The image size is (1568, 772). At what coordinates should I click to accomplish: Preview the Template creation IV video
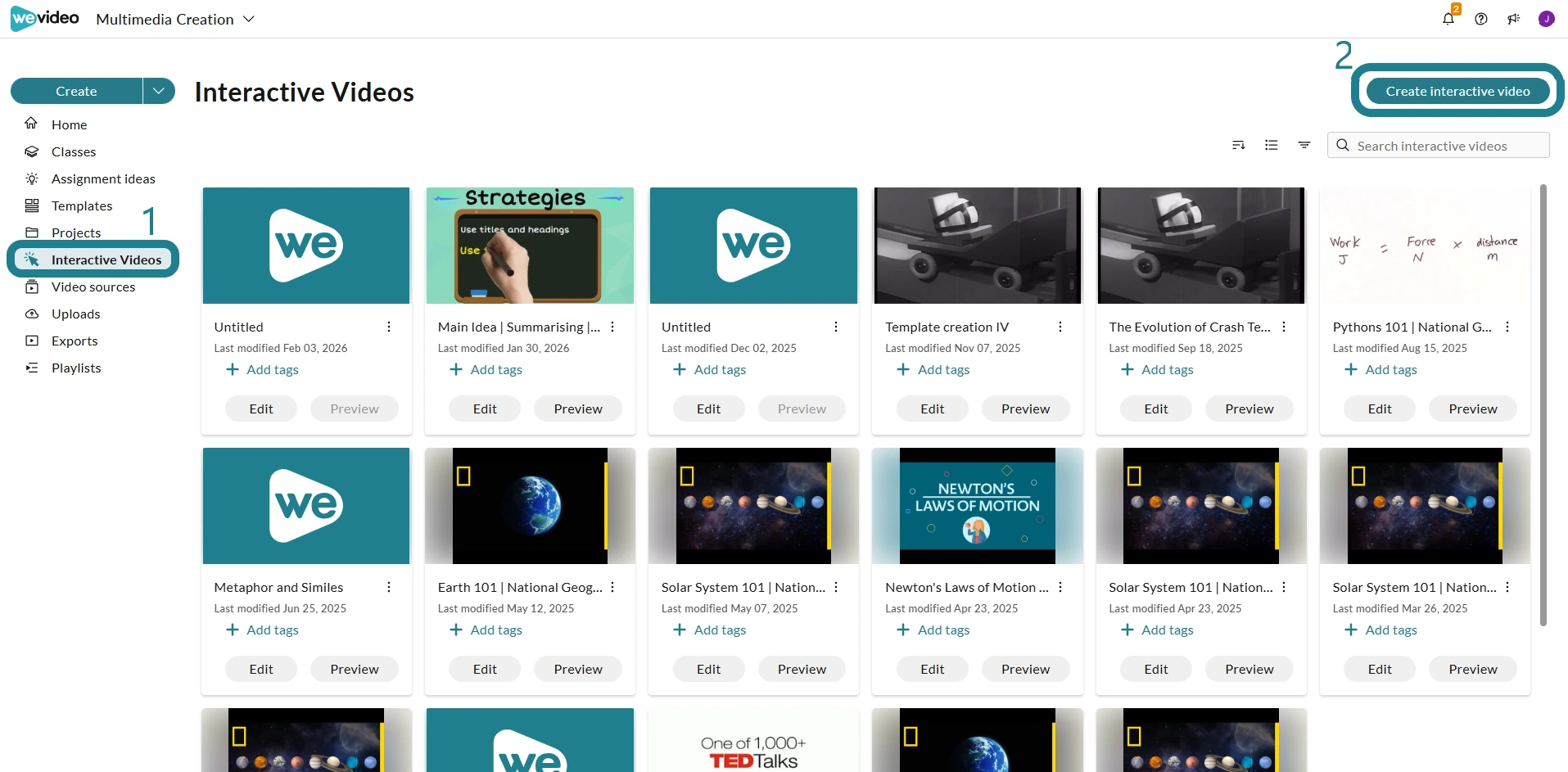(1025, 409)
